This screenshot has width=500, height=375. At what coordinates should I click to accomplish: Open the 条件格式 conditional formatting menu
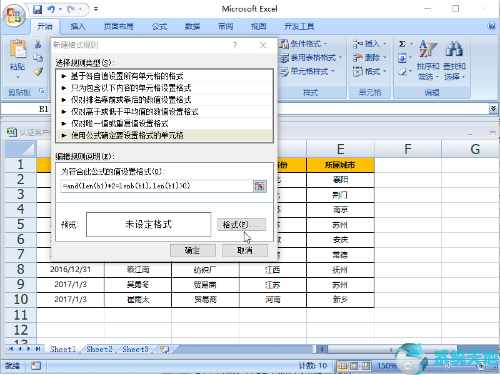(303, 44)
